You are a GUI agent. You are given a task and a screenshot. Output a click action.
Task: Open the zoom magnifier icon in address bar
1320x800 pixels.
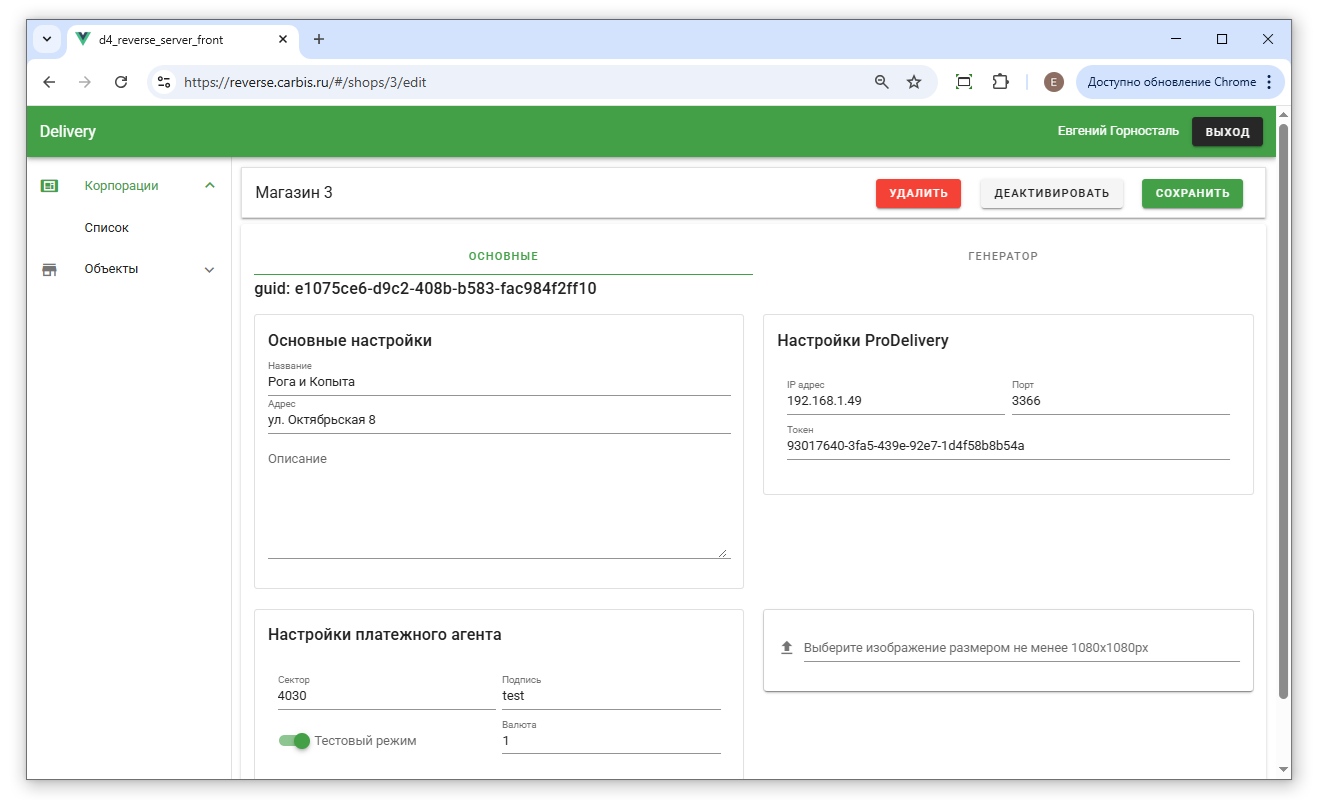click(882, 82)
